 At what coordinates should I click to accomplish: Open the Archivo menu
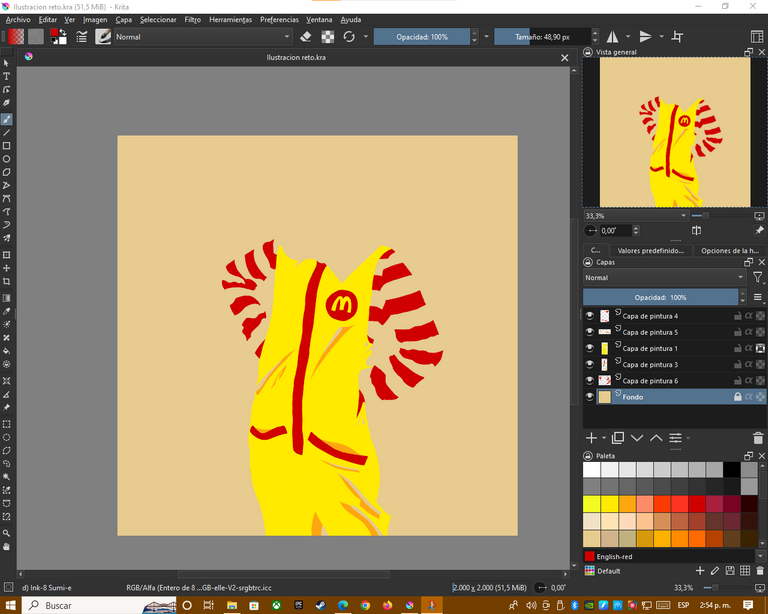(x=18, y=20)
